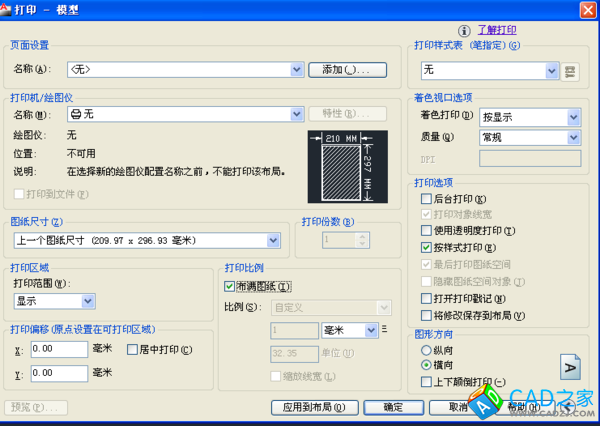Select the 横向 orientation radio button
Viewport: 600px width, 426px height.
427,366
